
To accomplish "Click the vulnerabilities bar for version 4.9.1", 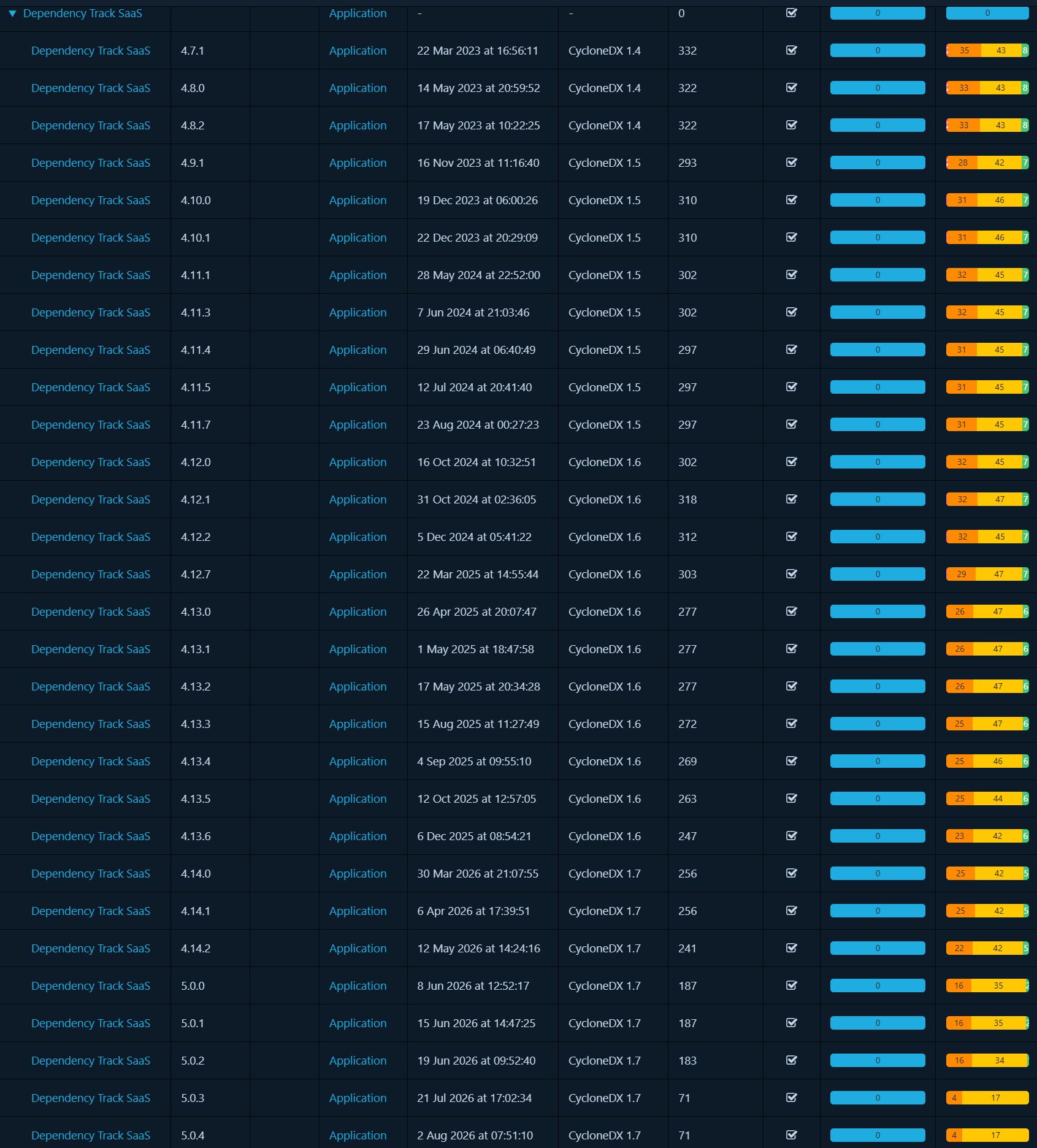I will [987, 163].
